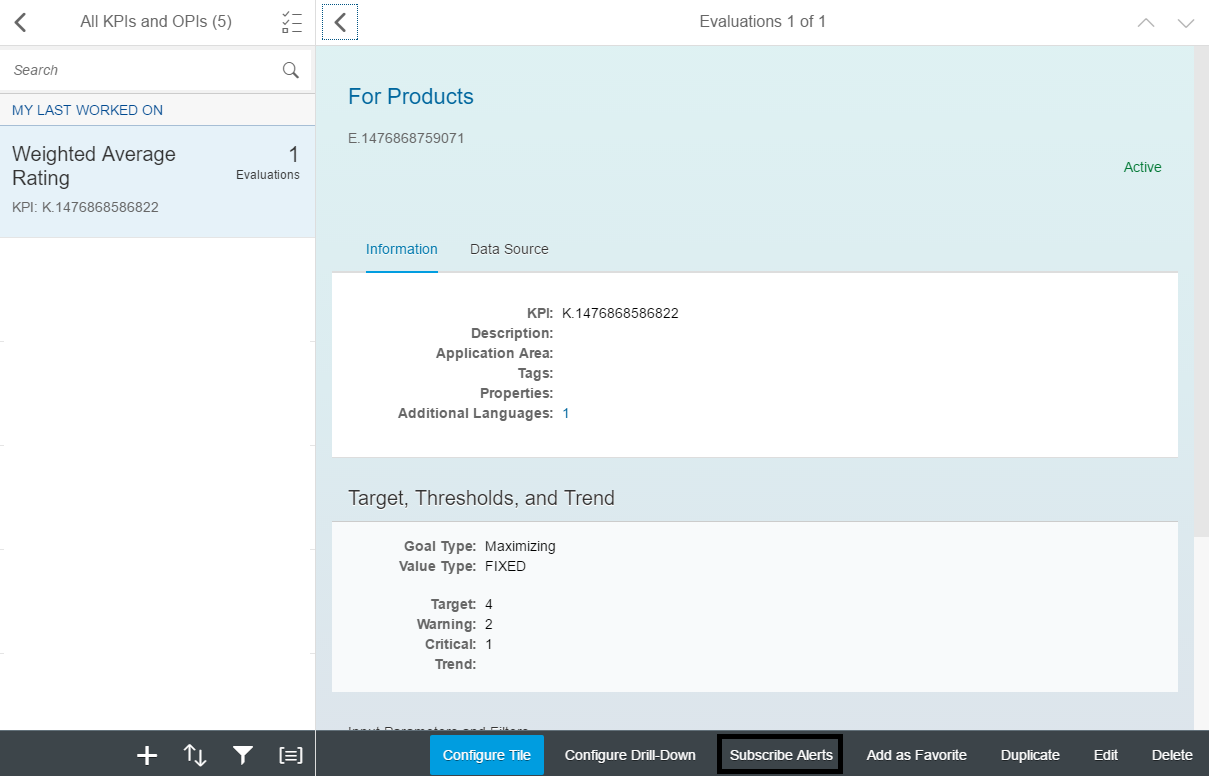The height and width of the screenshot is (776, 1209).
Task: Go to previous evaluation with up chevron
Action: (1146, 22)
